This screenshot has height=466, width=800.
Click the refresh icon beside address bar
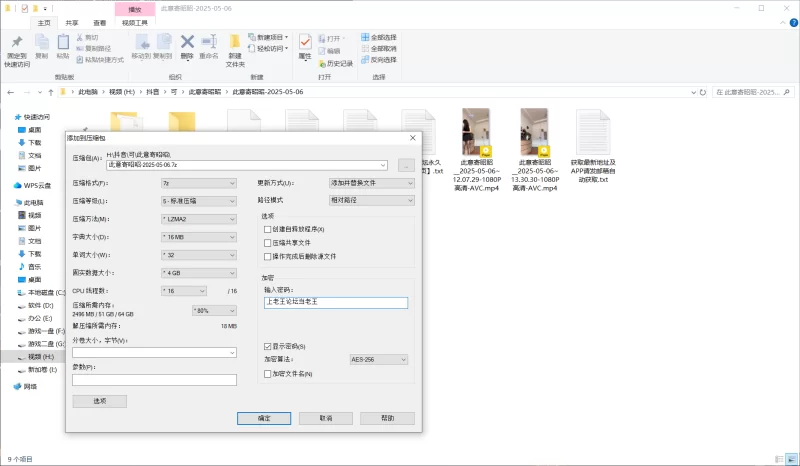[703, 92]
